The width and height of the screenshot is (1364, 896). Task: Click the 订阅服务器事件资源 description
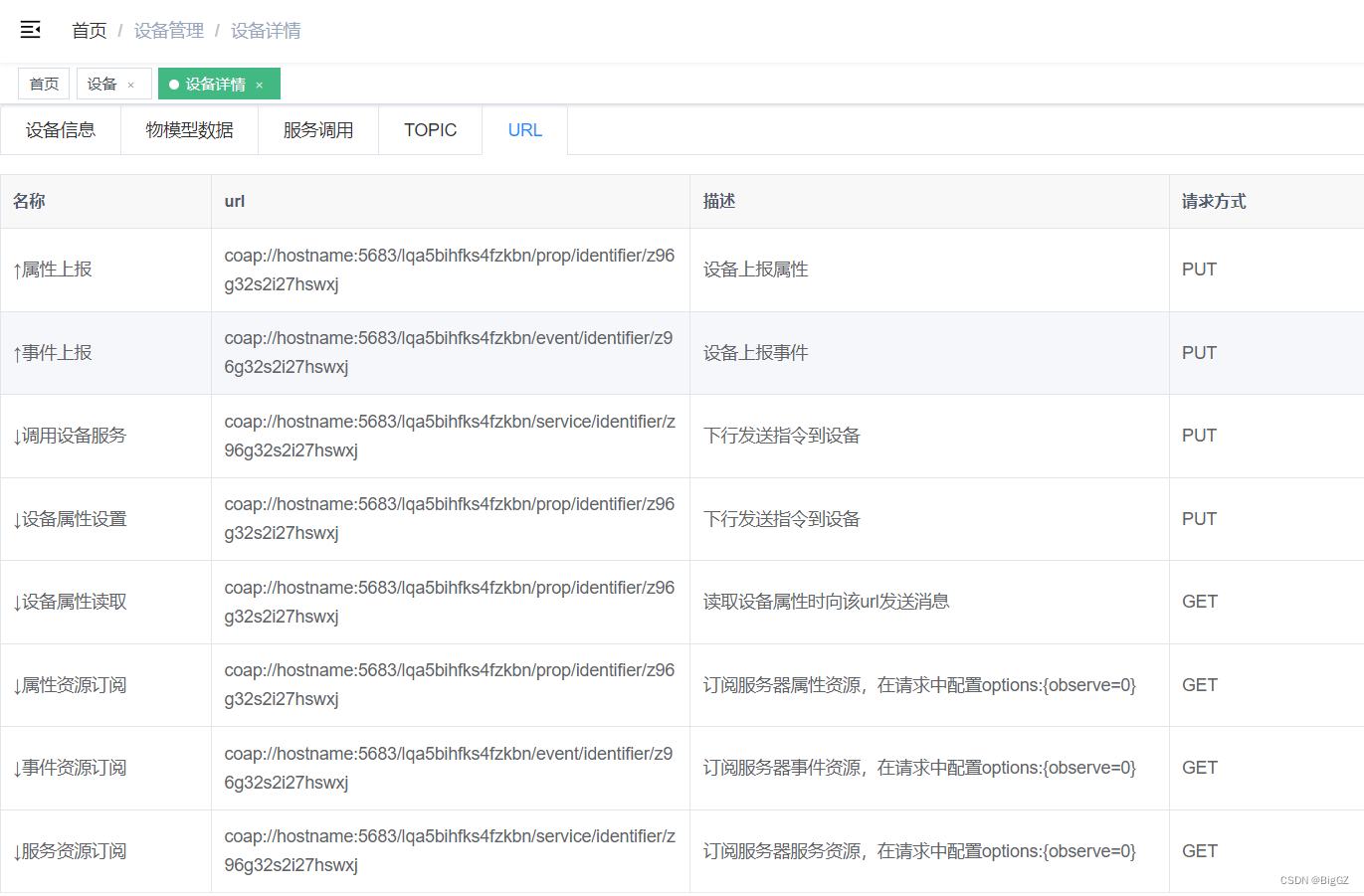coord(919,768)
